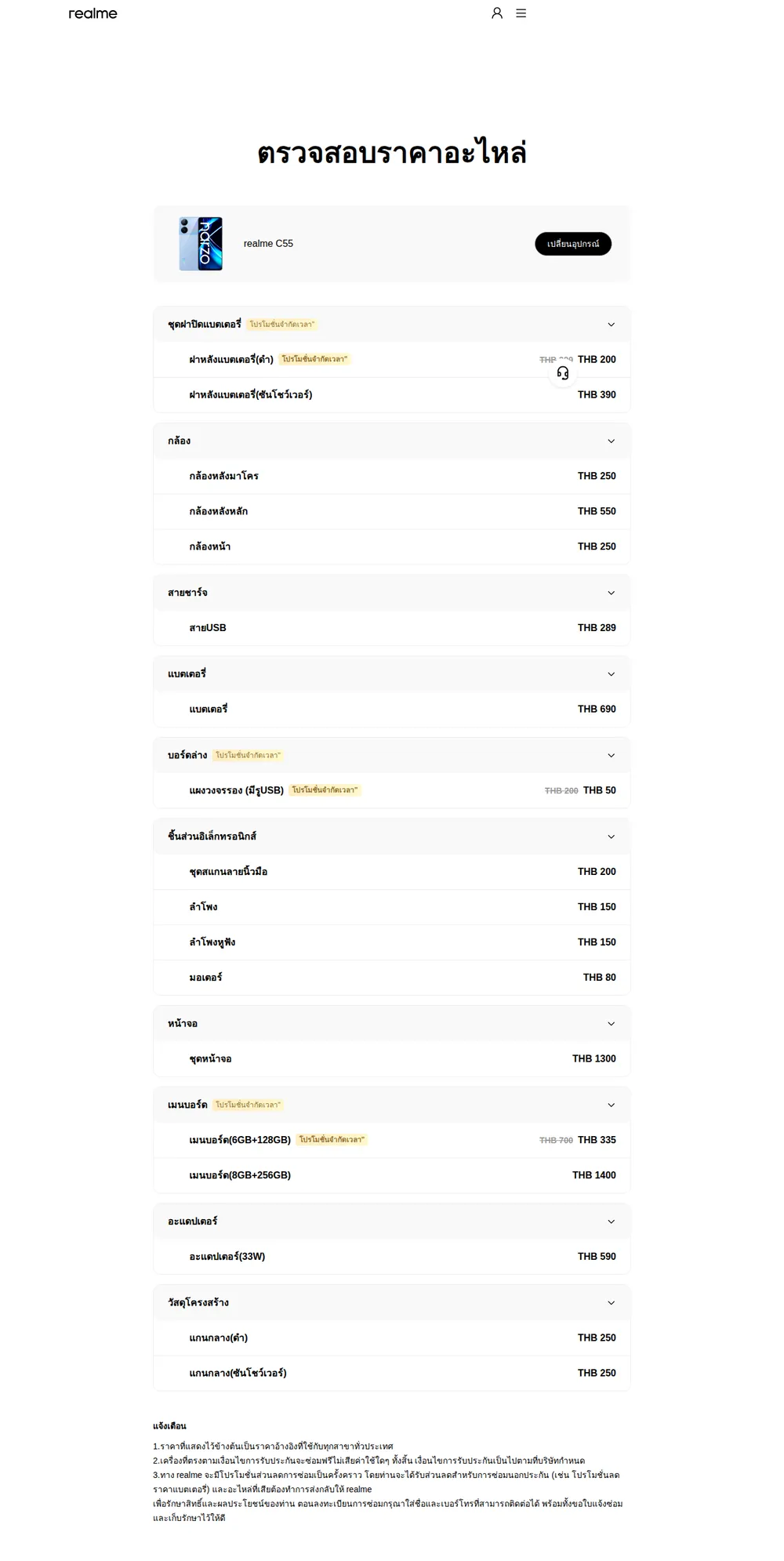This screenshot has width=784, height=1561.
Task: Open the user account icon
Action: (497, 13)
